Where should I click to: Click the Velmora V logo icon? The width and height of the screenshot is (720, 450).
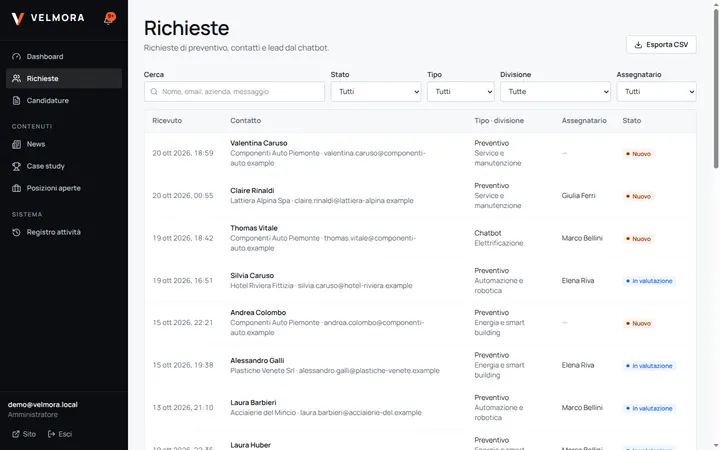[x=17, y=18]
